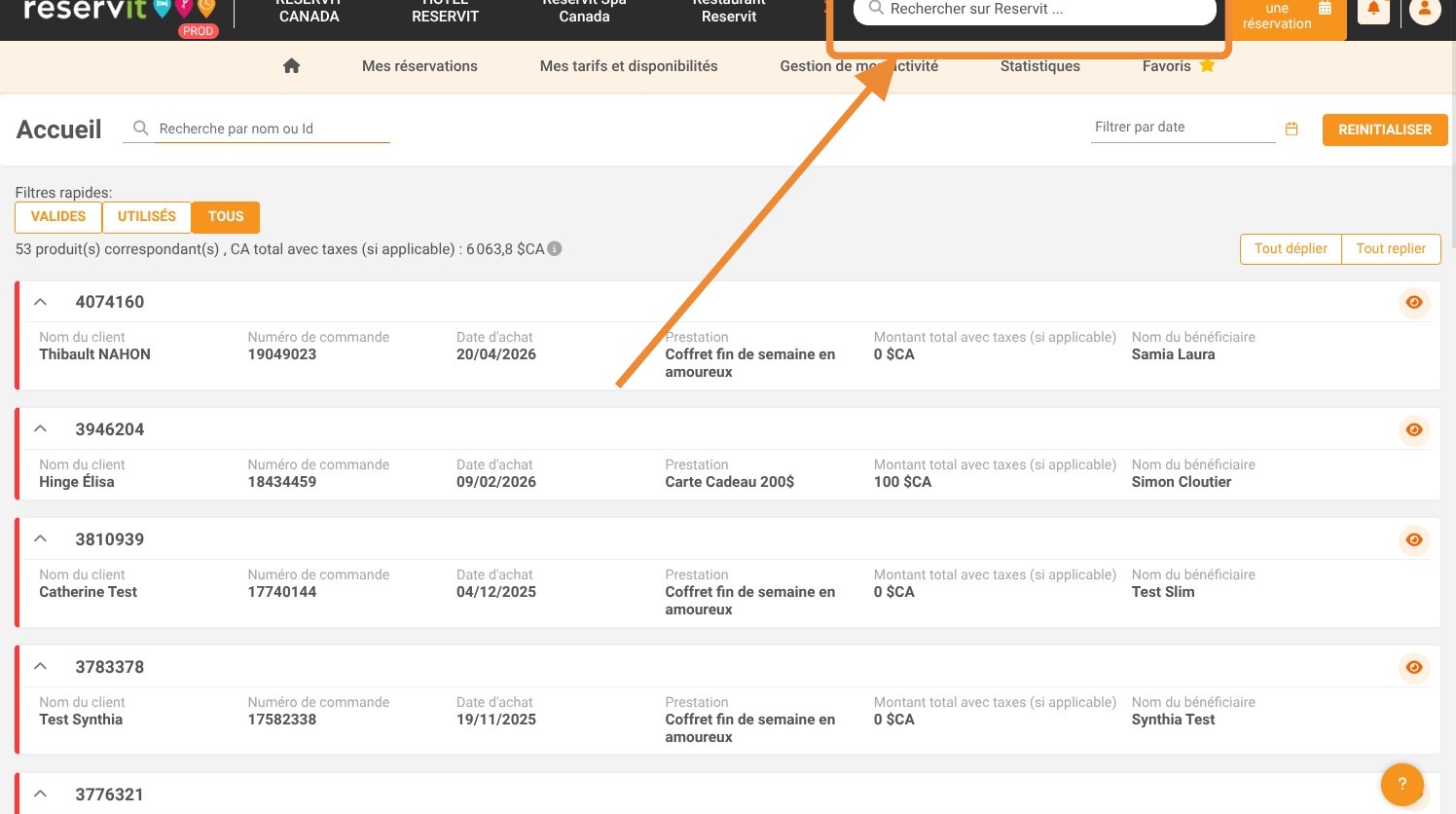The height and width of the screenshot is (814, 1456).
Task: Click voucher ID 3946204
Action: tap(110, 429)
